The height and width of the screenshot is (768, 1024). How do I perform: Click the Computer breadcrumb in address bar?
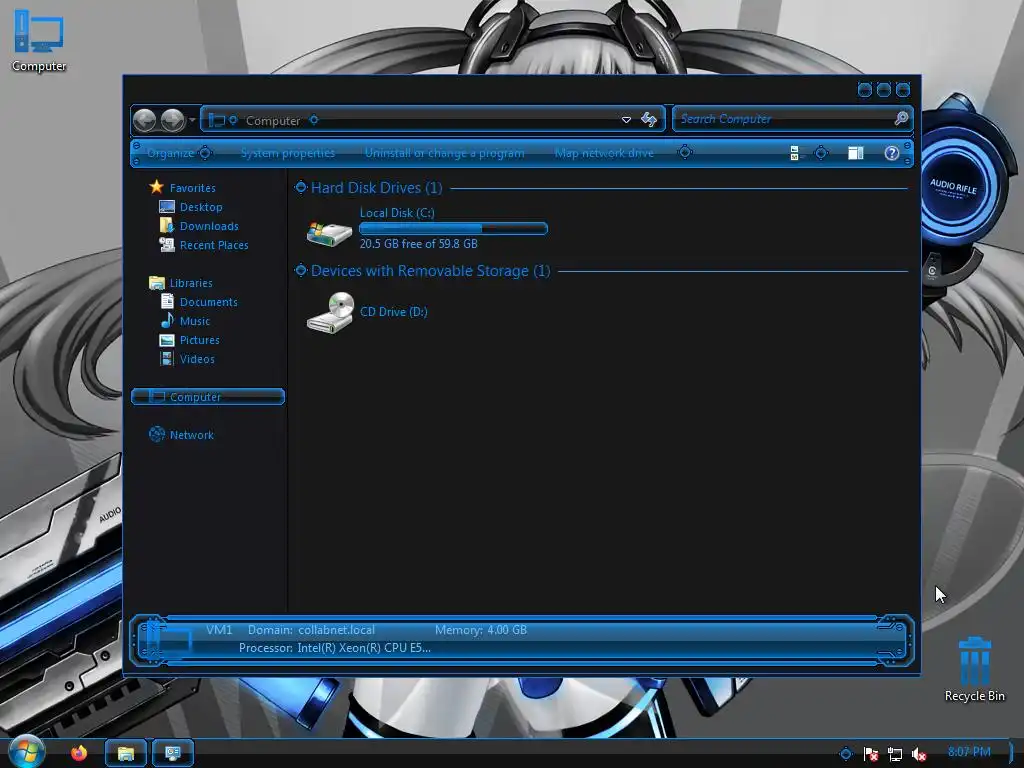point(273,120)
